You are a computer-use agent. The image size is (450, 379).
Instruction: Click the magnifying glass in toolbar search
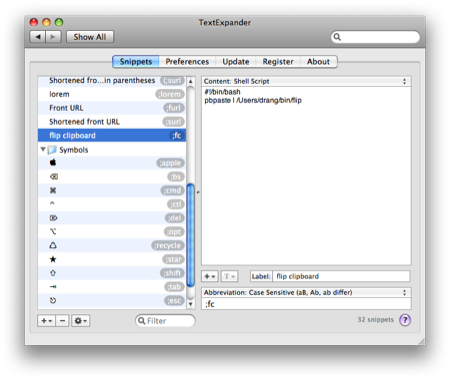click(337, 37)
